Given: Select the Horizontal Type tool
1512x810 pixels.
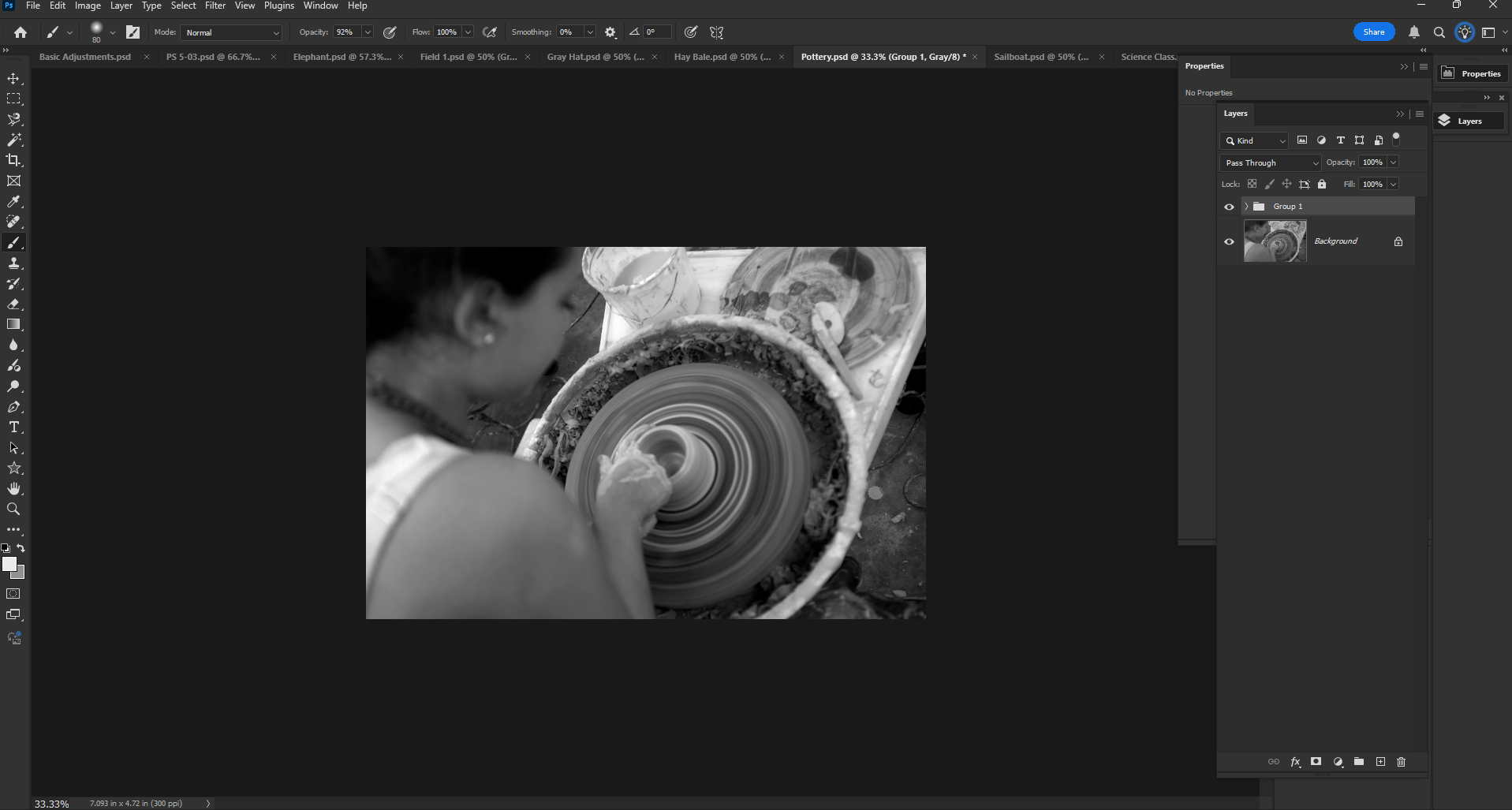Looking at the screenshot, I should [x=13, y=427].
